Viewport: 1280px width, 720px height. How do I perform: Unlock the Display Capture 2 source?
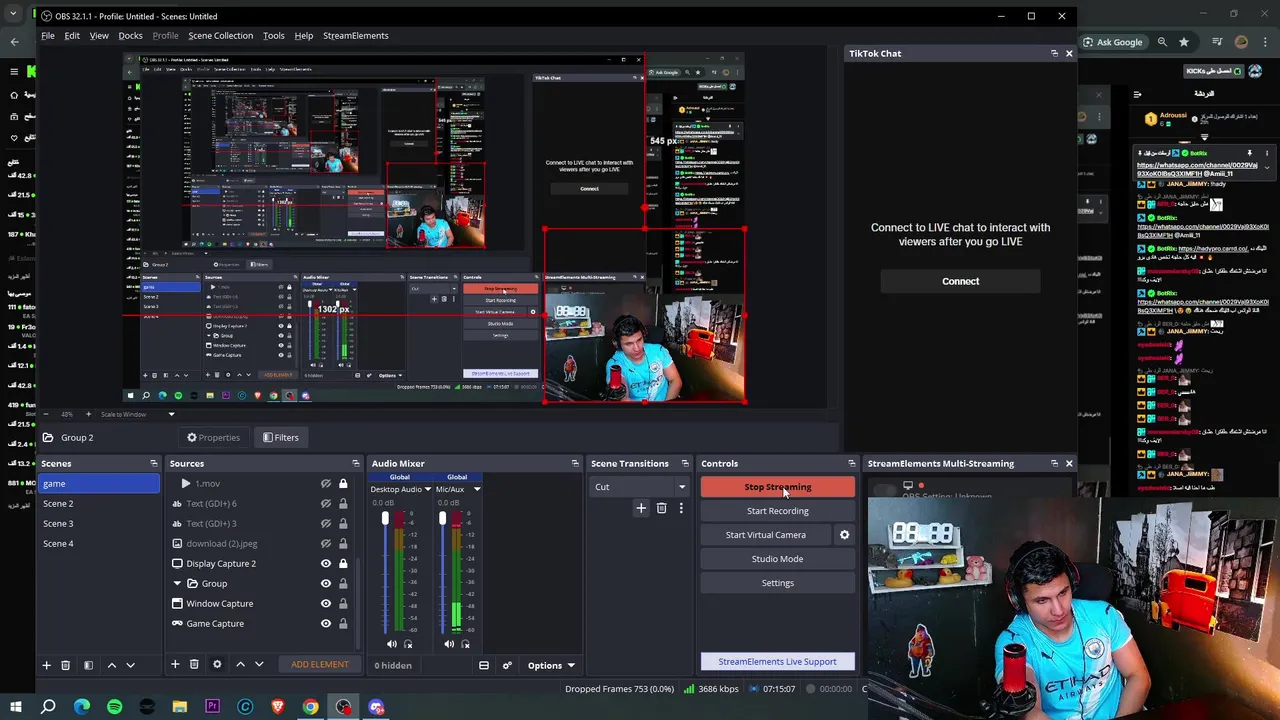[343, 563]
